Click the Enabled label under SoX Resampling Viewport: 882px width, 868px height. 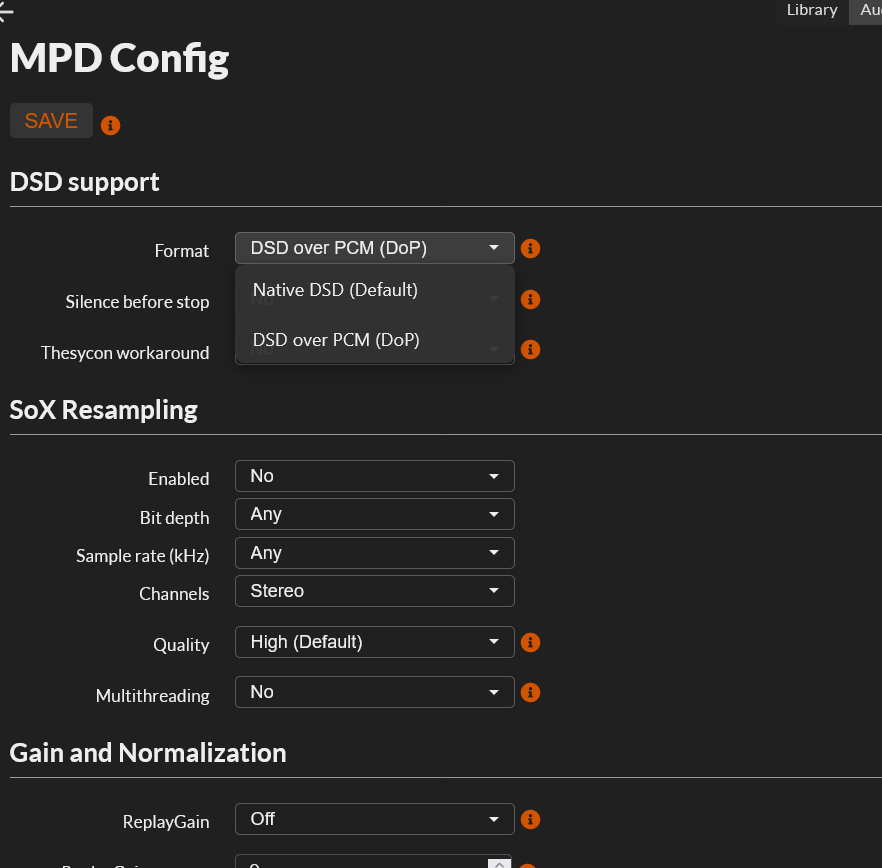point(179,479)
